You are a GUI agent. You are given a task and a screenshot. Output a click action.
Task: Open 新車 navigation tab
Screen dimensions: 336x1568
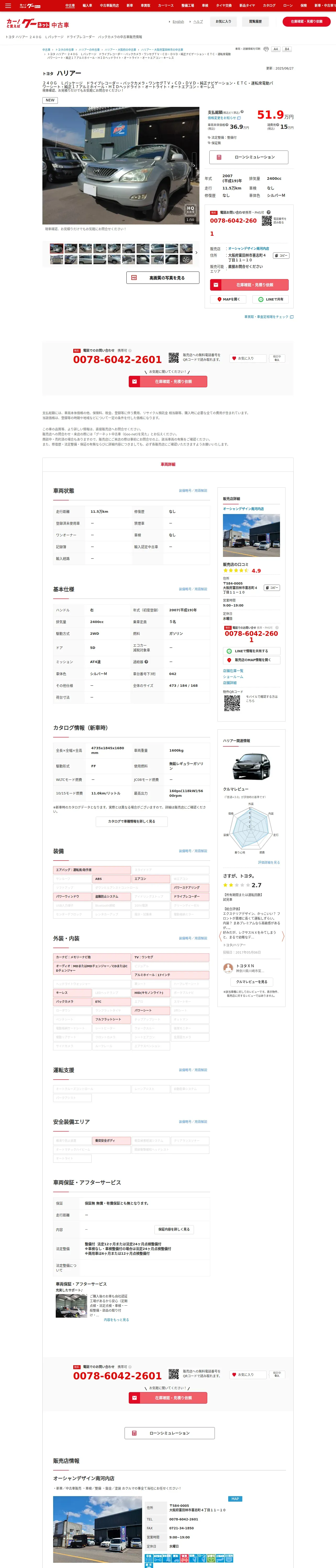coord(129,5)
